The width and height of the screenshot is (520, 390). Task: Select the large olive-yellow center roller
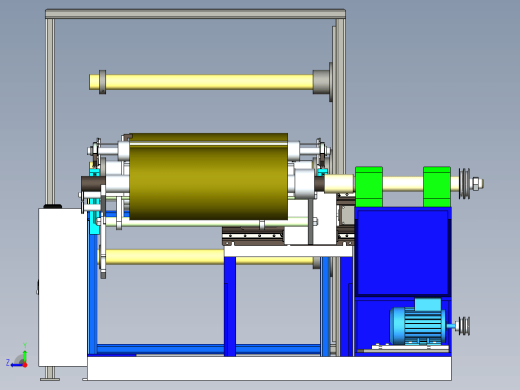[208, 177]
